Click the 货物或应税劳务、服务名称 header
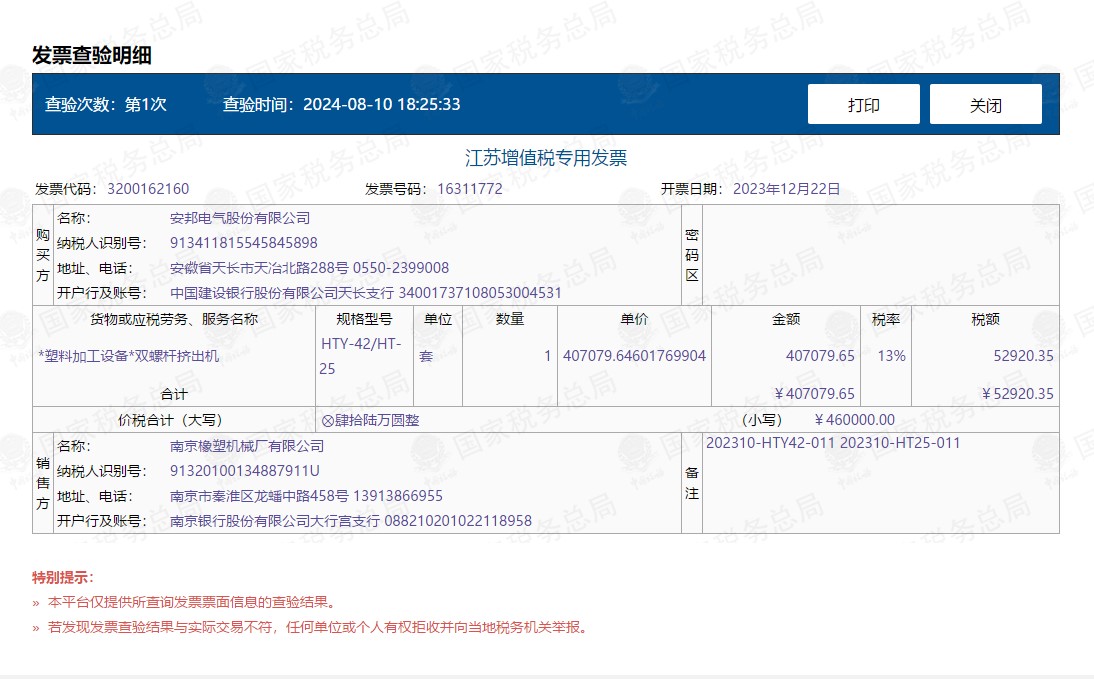Viewport: 1094px width, 679px height. tap(174, 319)
